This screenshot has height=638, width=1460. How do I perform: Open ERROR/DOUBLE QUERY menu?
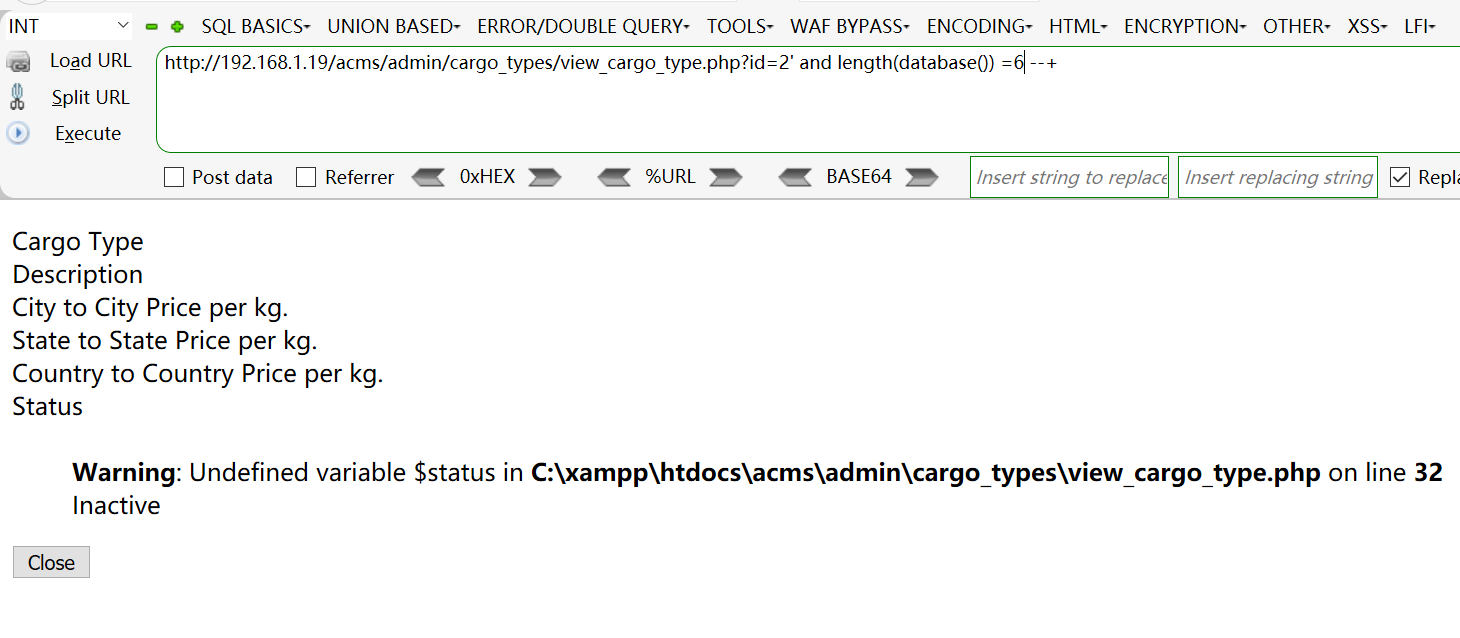tap(584, 26)
